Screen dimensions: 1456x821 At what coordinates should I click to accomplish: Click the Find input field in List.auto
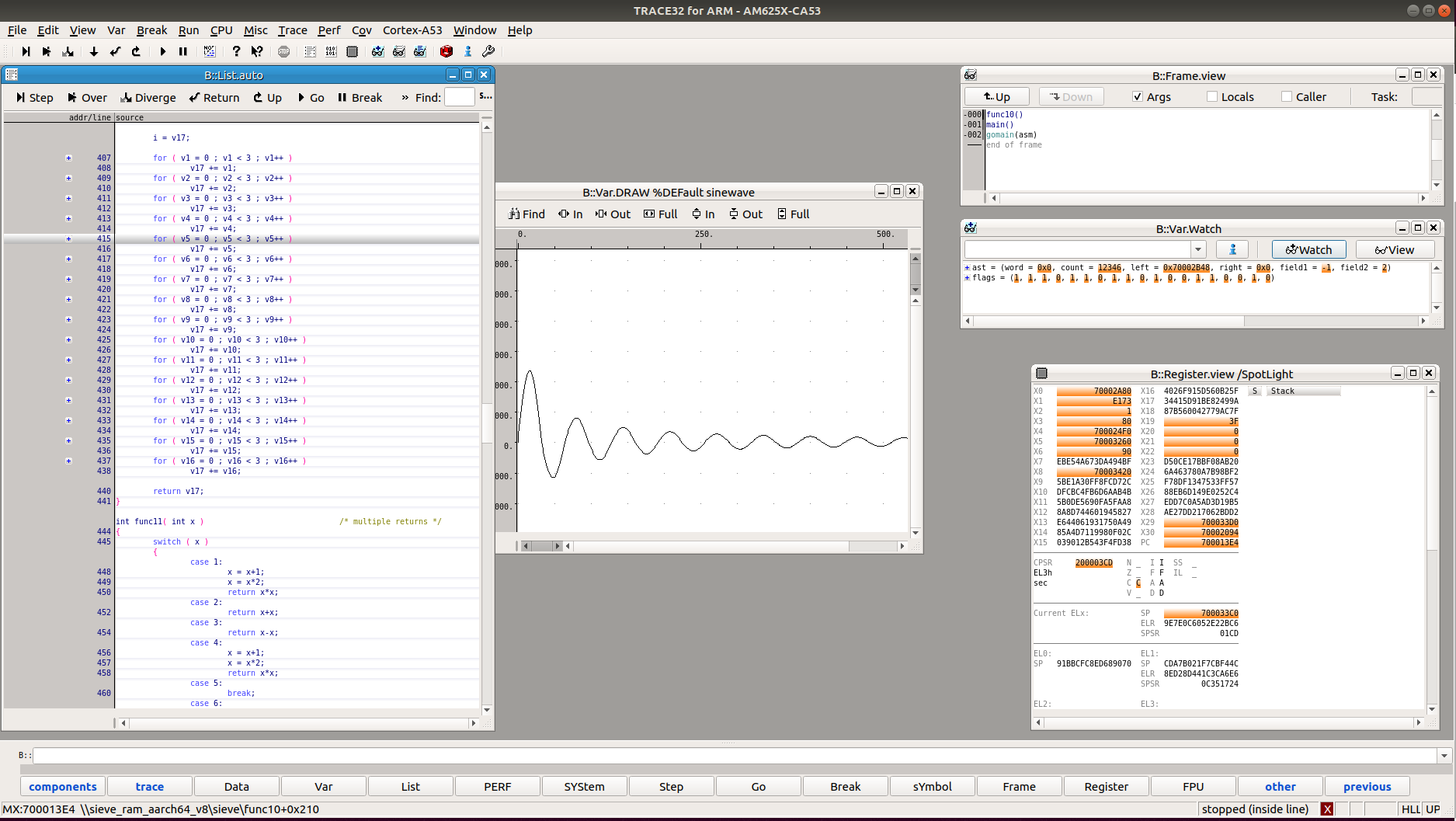[x=459, y=97]
